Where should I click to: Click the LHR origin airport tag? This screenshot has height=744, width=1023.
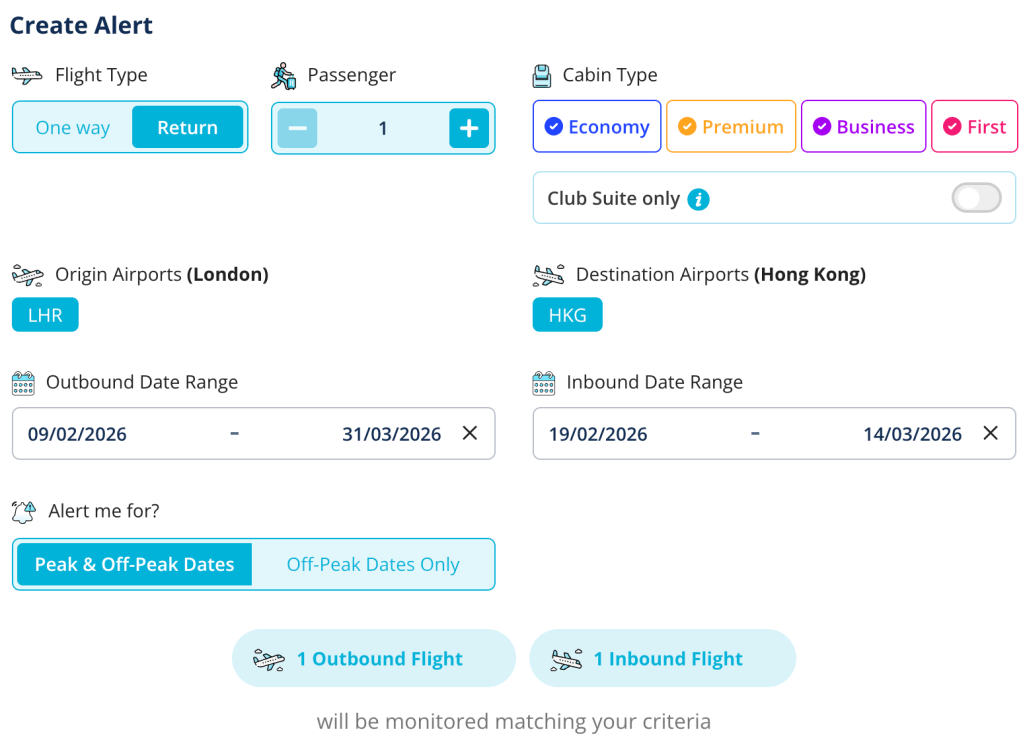coord(45,315)
